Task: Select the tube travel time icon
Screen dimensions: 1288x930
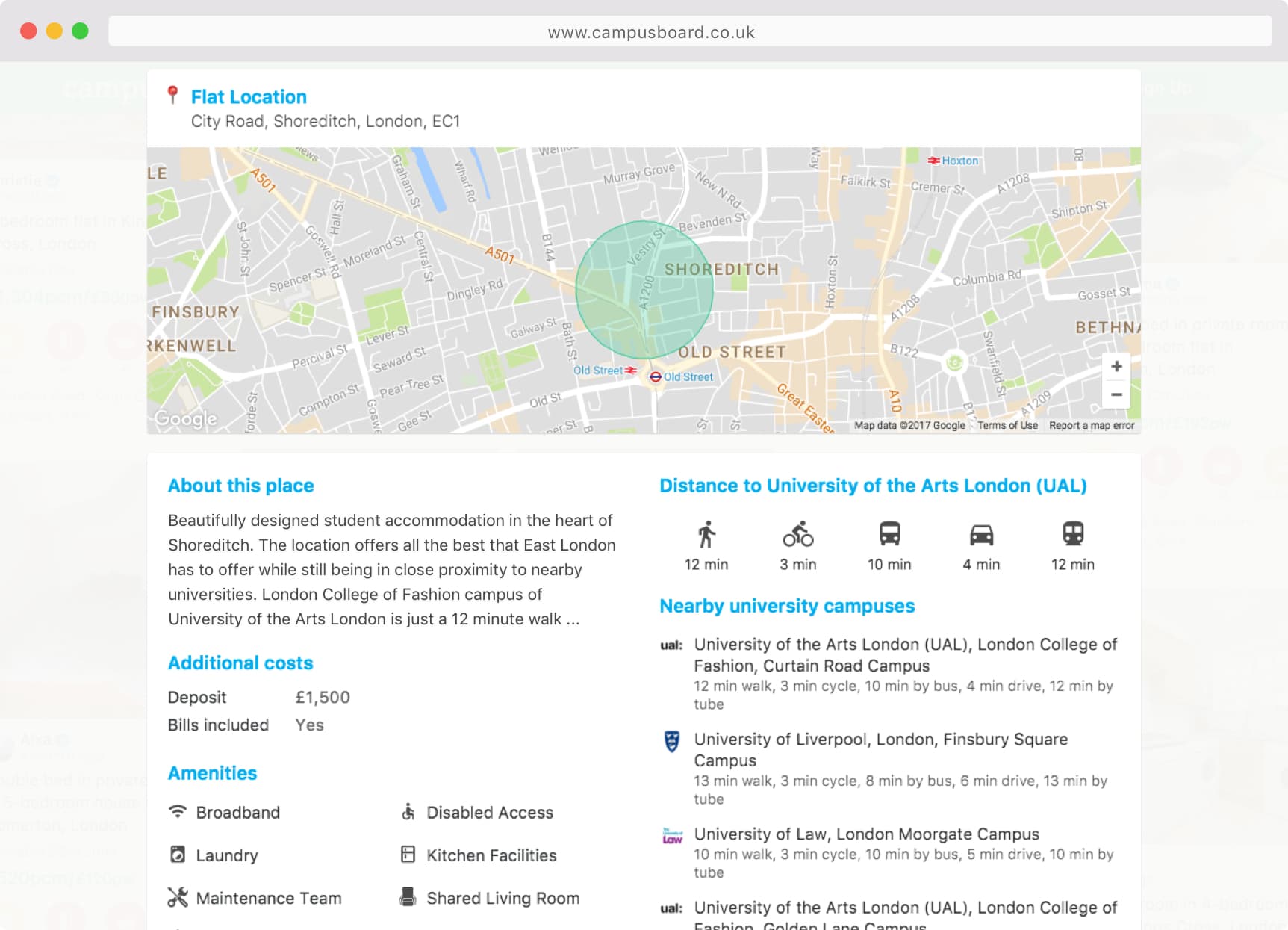Action: (1073, 534)
